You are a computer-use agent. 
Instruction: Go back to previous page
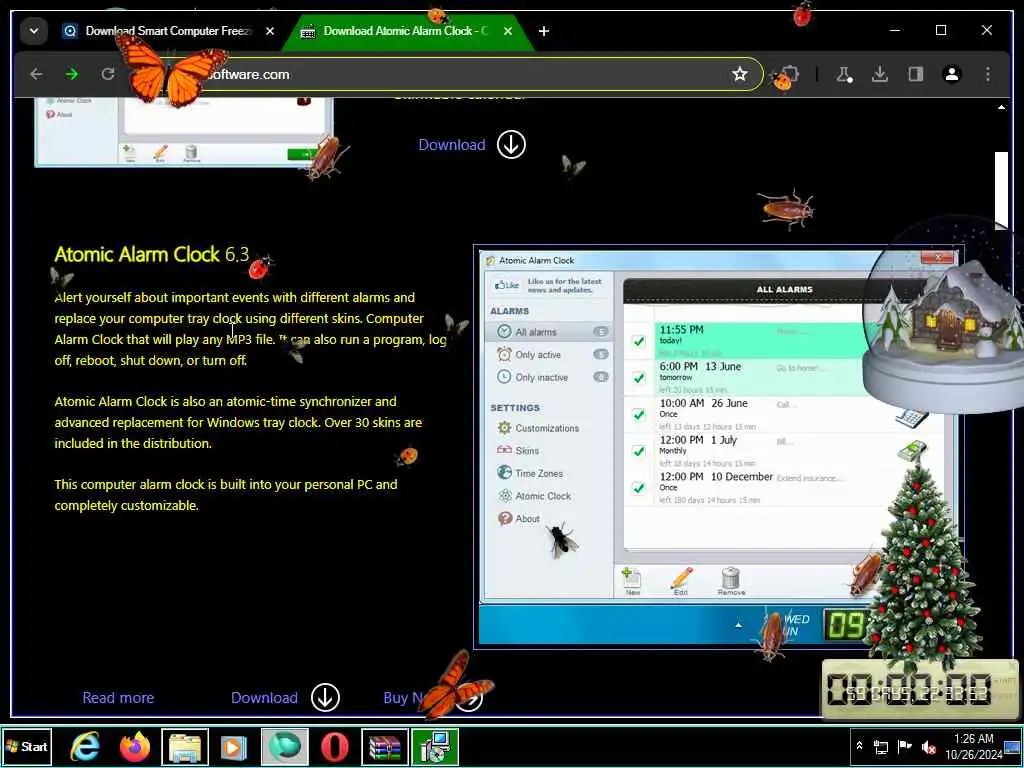[36, 74]
